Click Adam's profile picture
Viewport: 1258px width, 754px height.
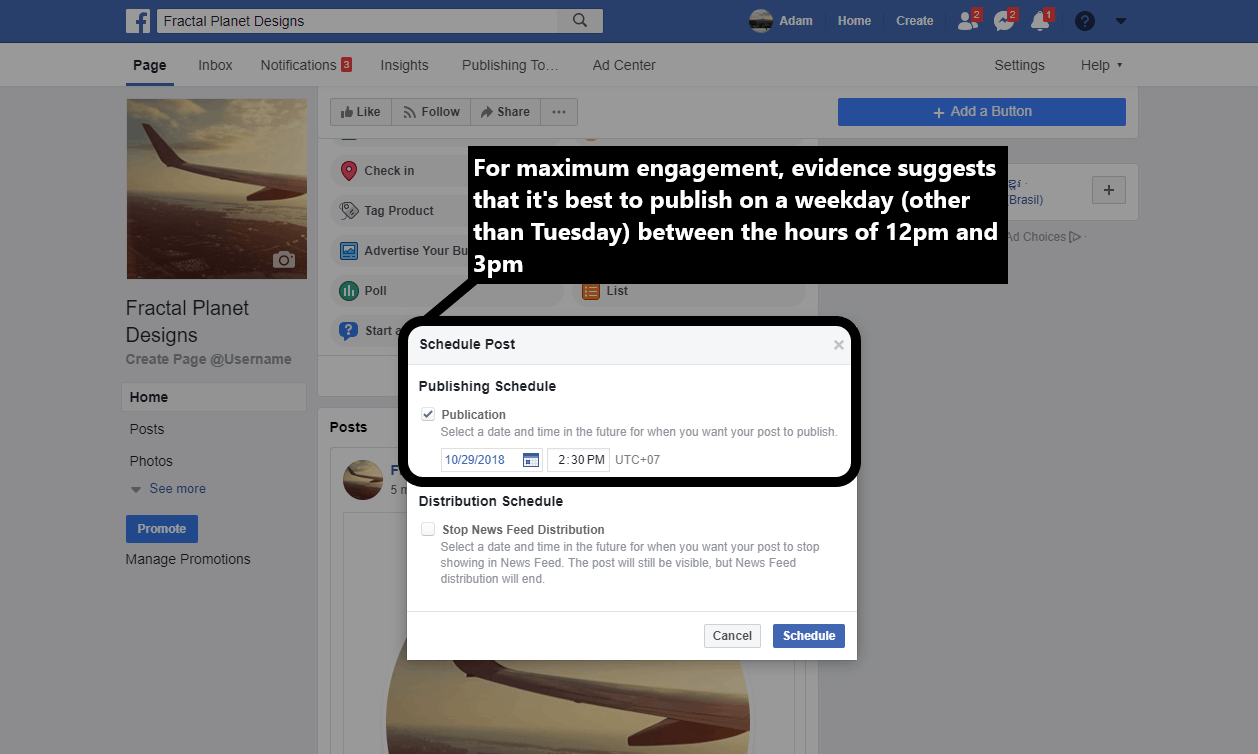coord(761,21)
